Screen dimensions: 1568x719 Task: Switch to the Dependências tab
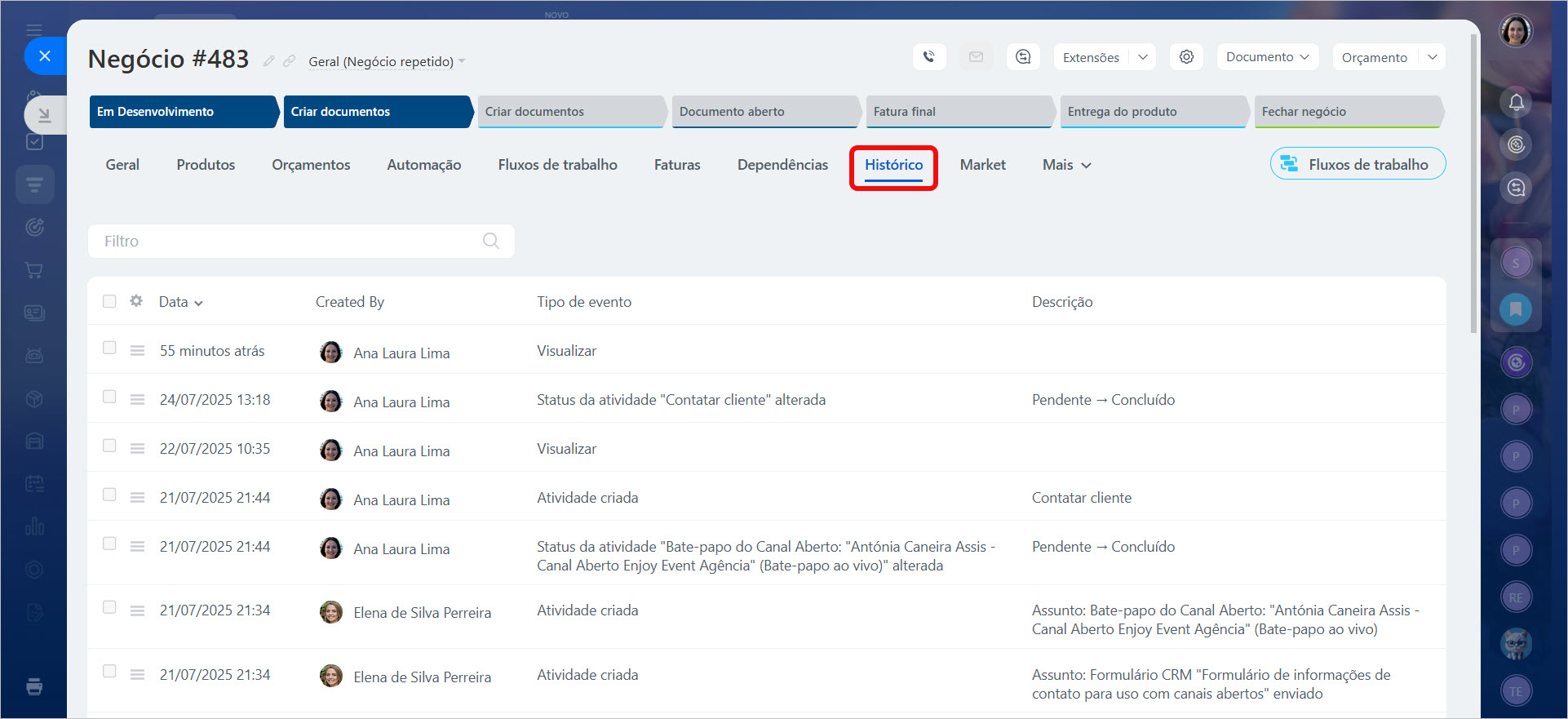coord(782,165)
